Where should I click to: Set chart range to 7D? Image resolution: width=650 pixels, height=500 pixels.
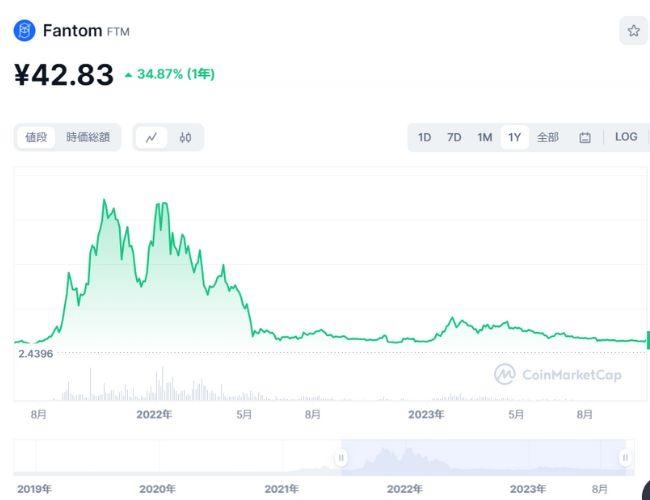point(454,137)
